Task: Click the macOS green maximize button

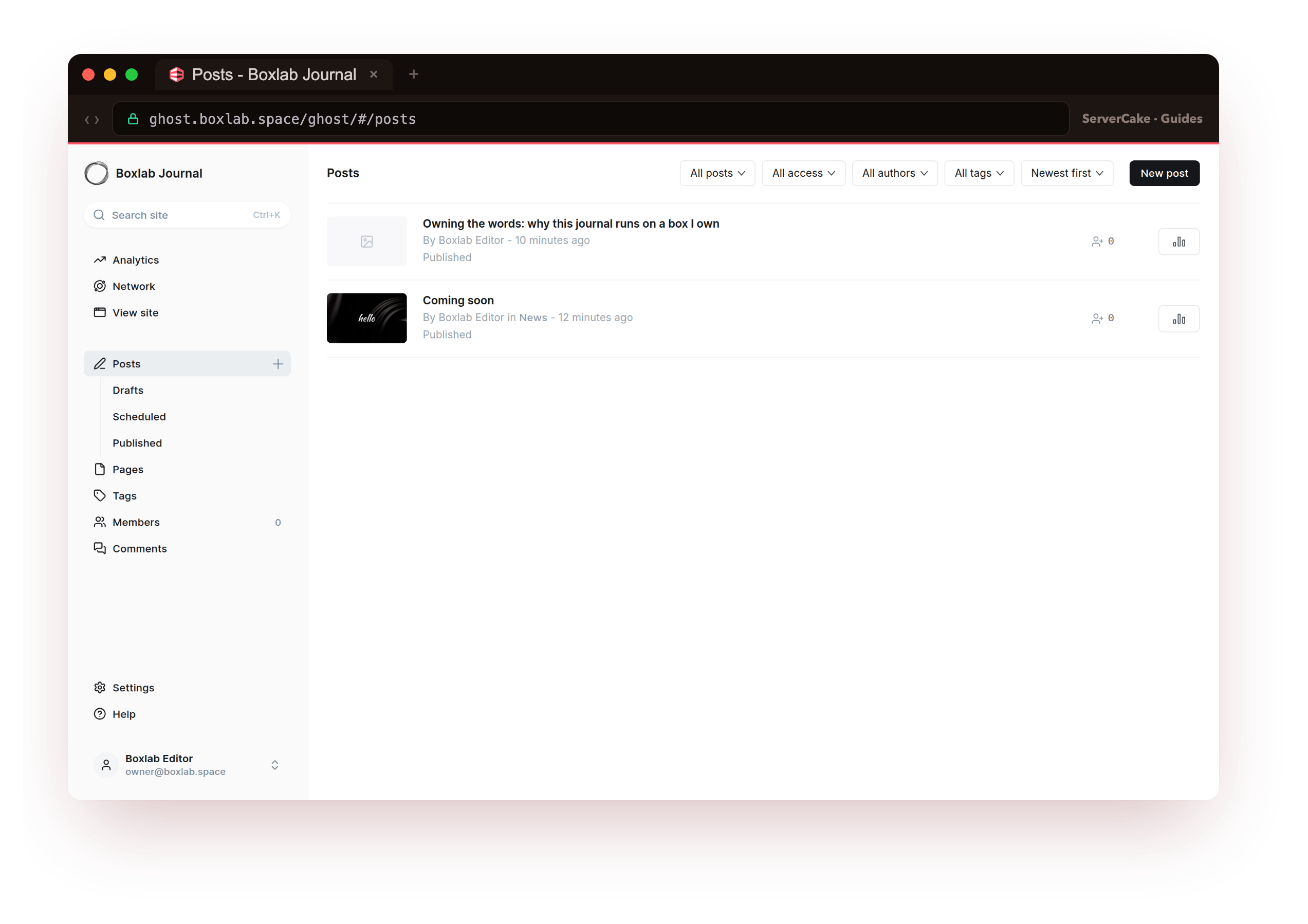Action: pos(132,75)
